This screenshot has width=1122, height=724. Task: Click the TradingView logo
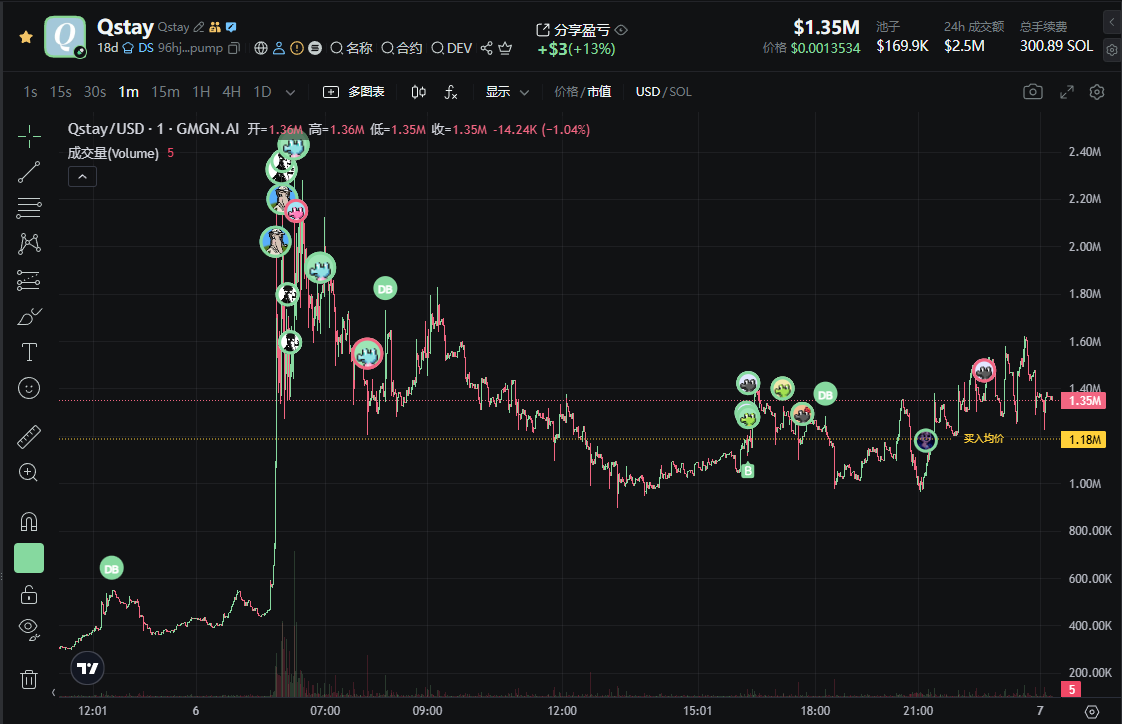point(87,668)
